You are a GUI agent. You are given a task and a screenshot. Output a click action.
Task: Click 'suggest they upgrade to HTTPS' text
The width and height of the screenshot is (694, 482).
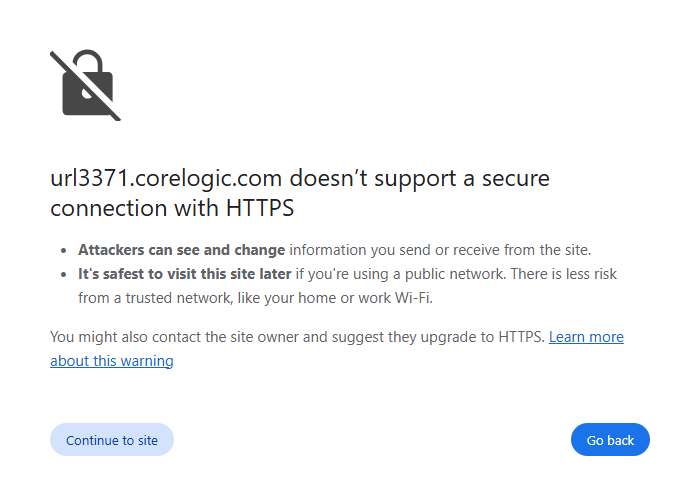tap(438, 337)
